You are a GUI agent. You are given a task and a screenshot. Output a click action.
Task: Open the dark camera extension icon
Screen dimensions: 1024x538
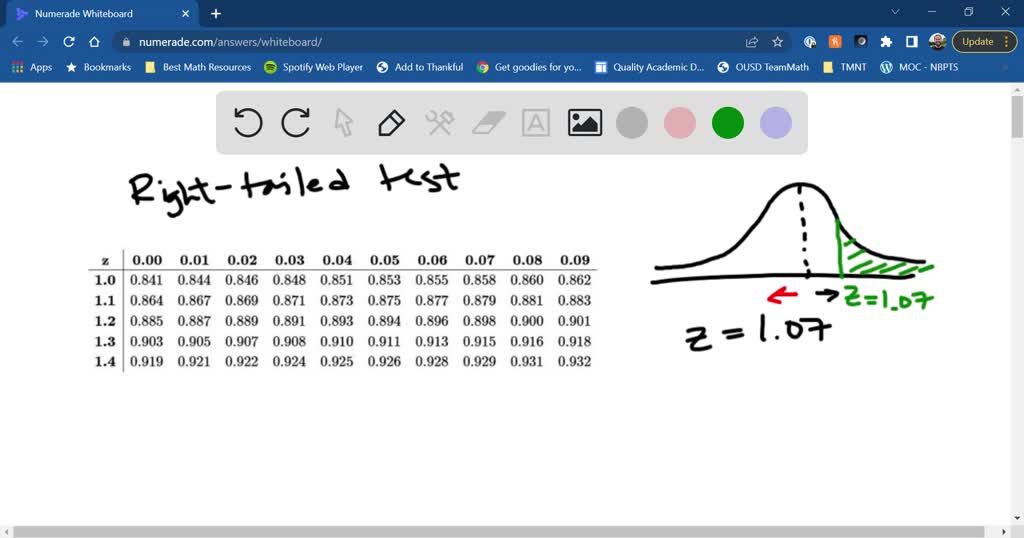861,42
